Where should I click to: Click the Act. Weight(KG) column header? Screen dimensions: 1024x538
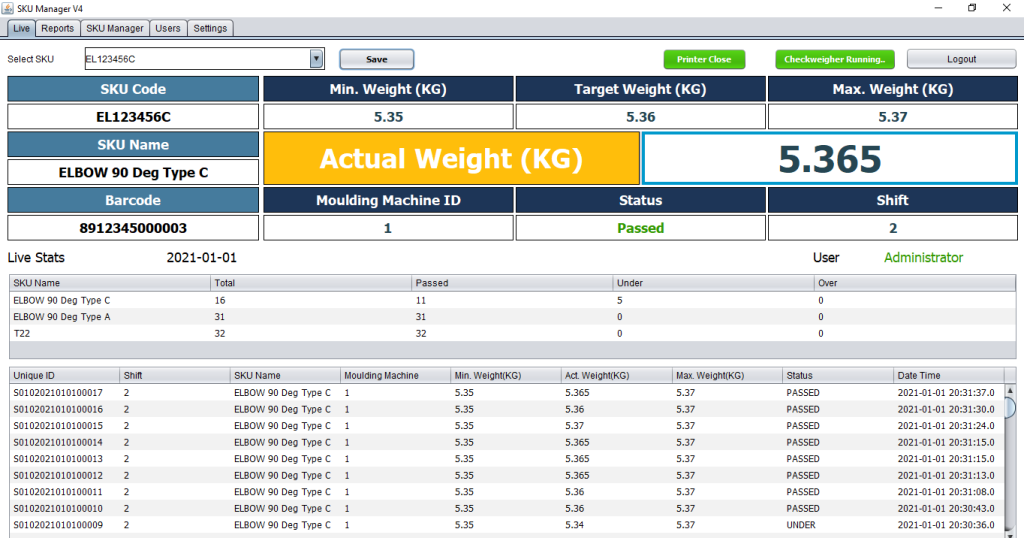pyautogui.click(x=614, y=376)
